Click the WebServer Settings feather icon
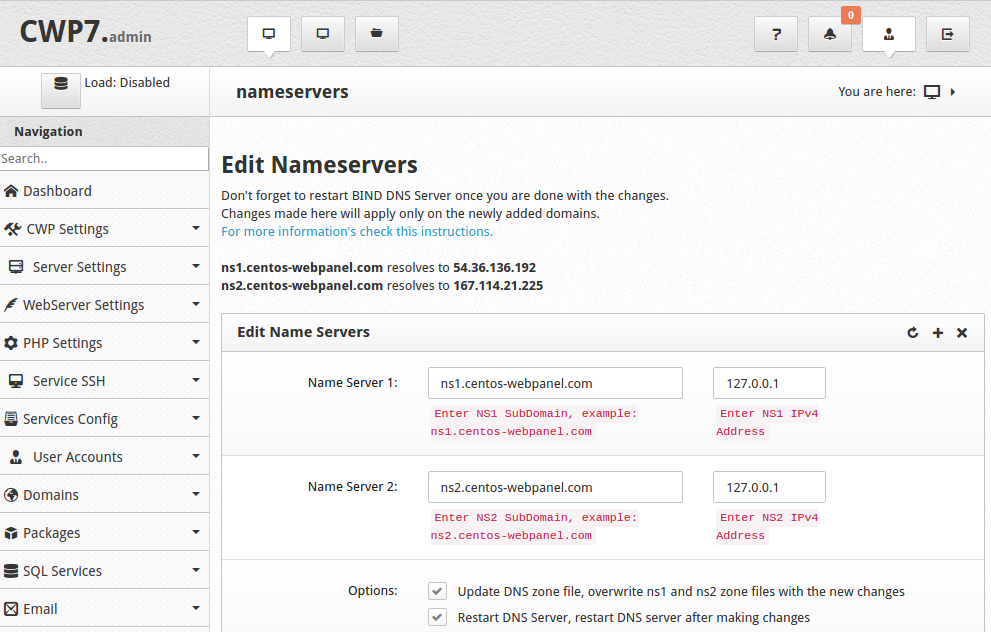Viewport: 991px width, 632px height. point(11,305)
